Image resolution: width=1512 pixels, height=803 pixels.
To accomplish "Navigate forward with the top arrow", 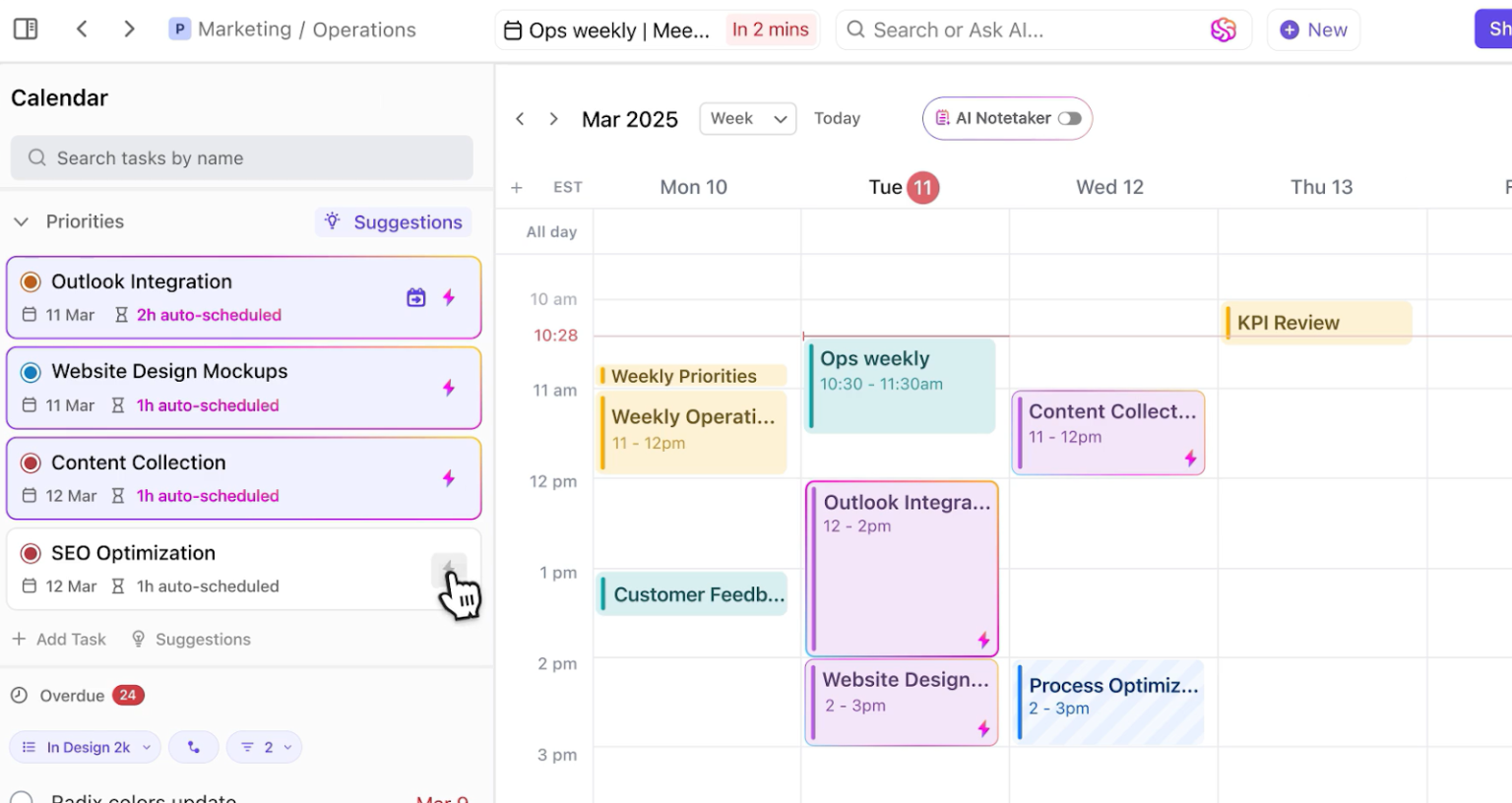I will [x=129, y=30].
